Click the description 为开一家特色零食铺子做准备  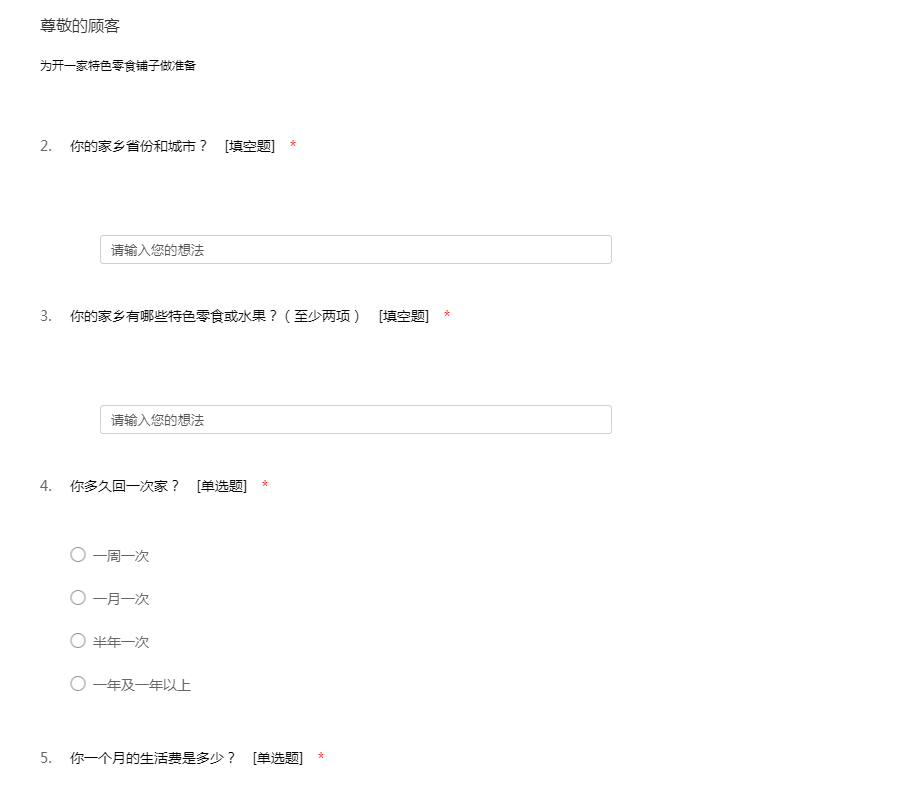118,66
